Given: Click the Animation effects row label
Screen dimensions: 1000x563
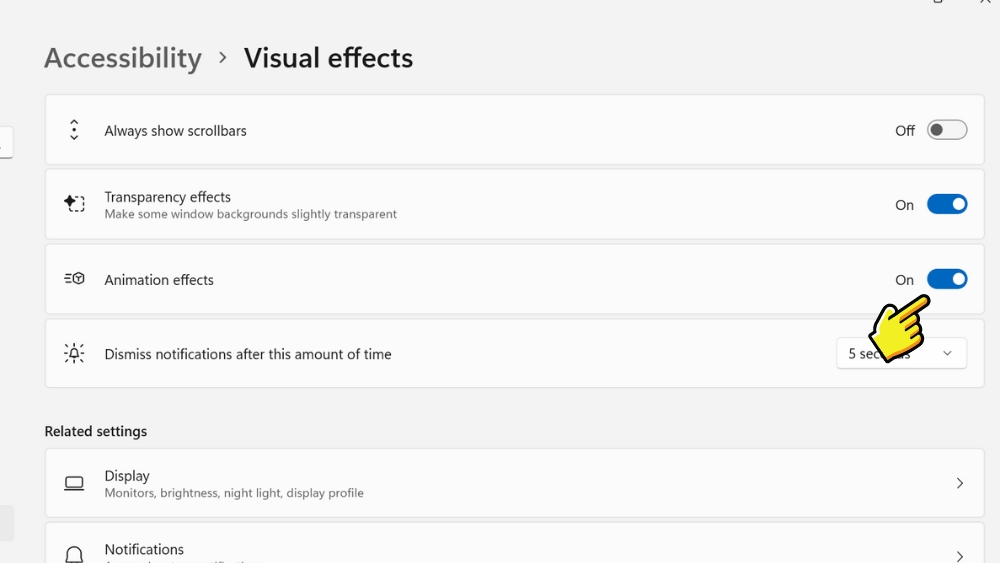Looking at the screenshot, I should pyautogui.click(x=159, y=280).
